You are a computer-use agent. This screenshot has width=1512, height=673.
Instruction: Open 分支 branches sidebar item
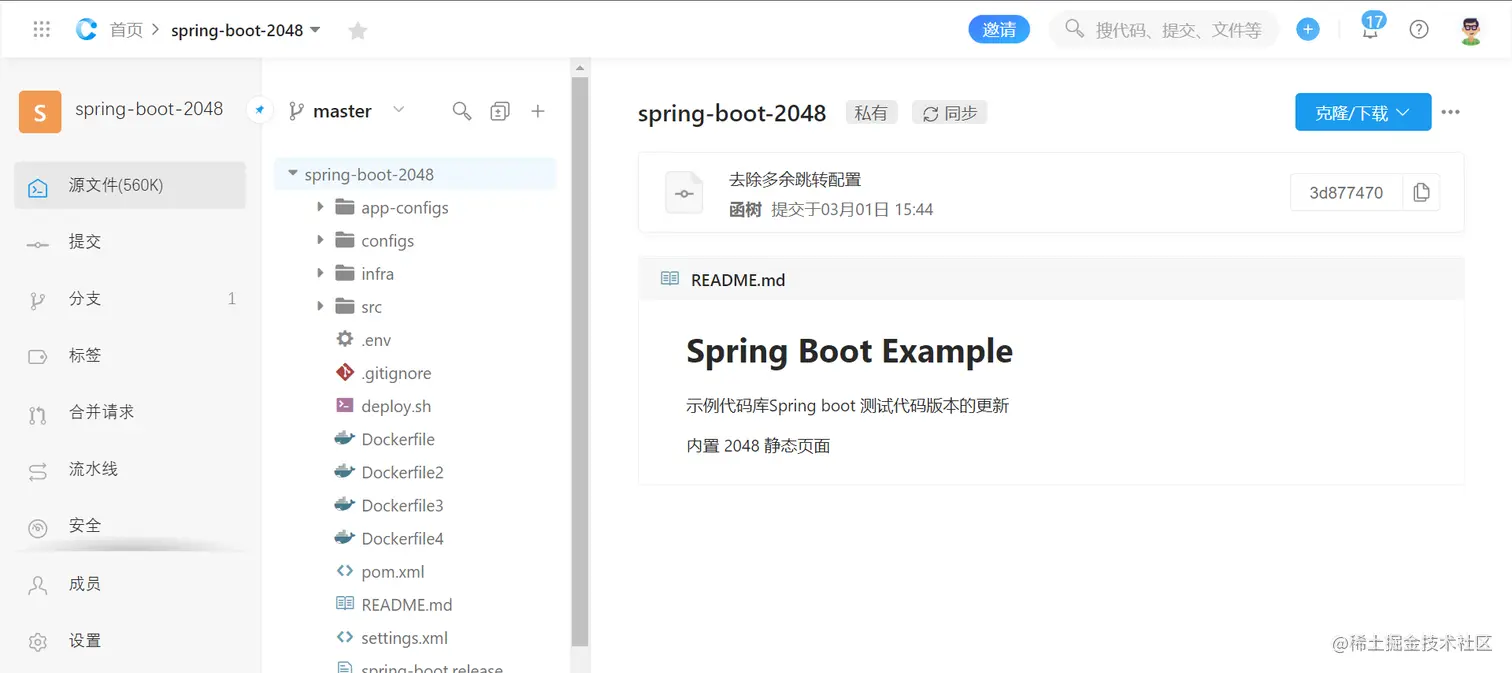(130, 299)
